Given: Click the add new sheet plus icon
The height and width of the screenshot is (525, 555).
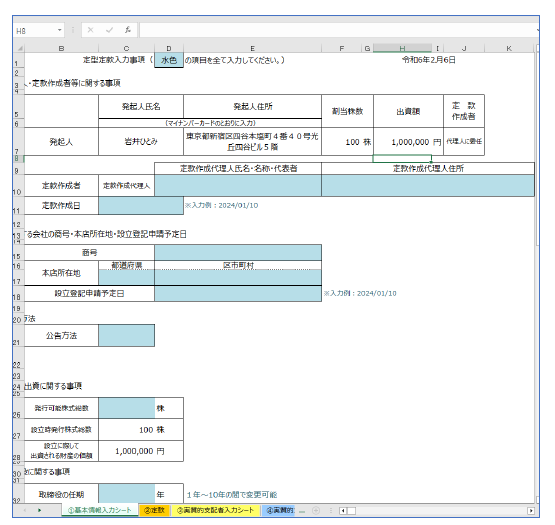Looking at the screenshot, I should point(316,510).
